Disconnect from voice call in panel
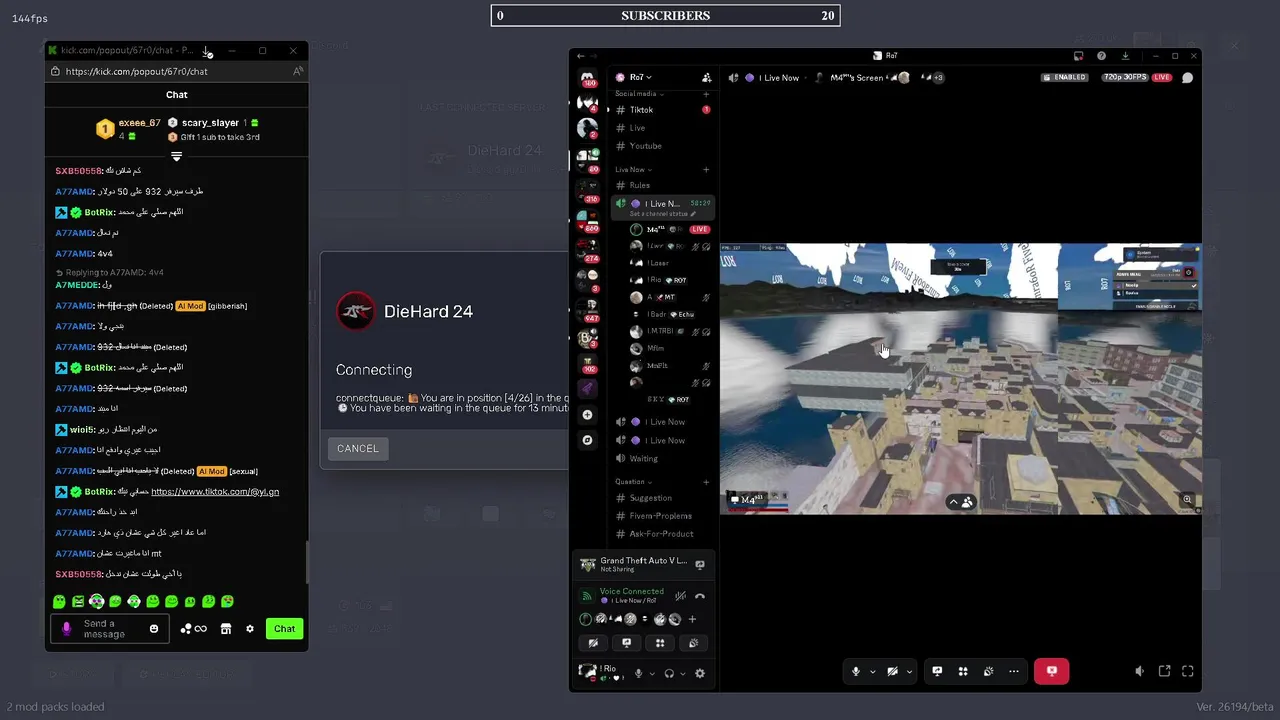This screenshot has height=720, width=1280. point(700,596)
